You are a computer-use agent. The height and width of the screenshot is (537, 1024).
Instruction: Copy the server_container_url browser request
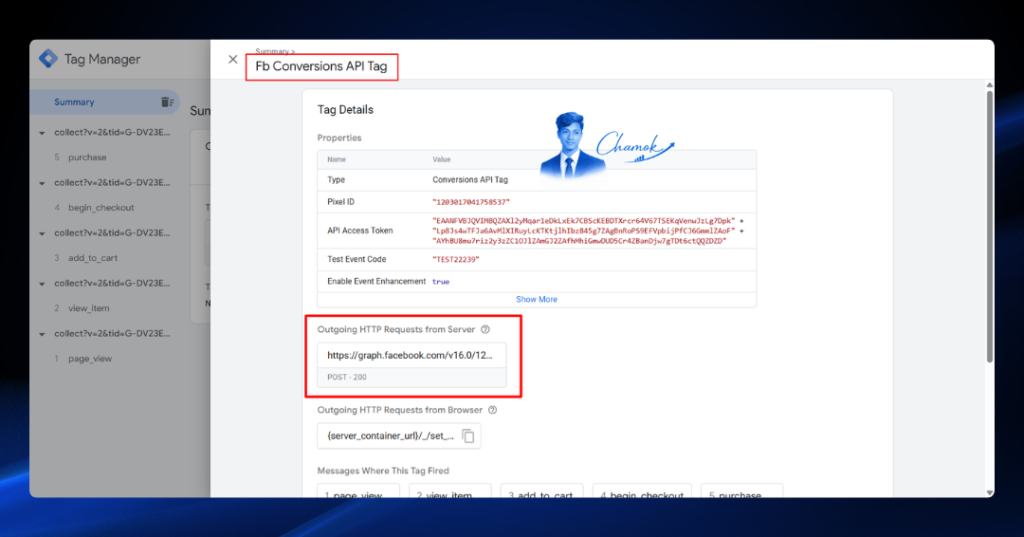coord(468,436)
